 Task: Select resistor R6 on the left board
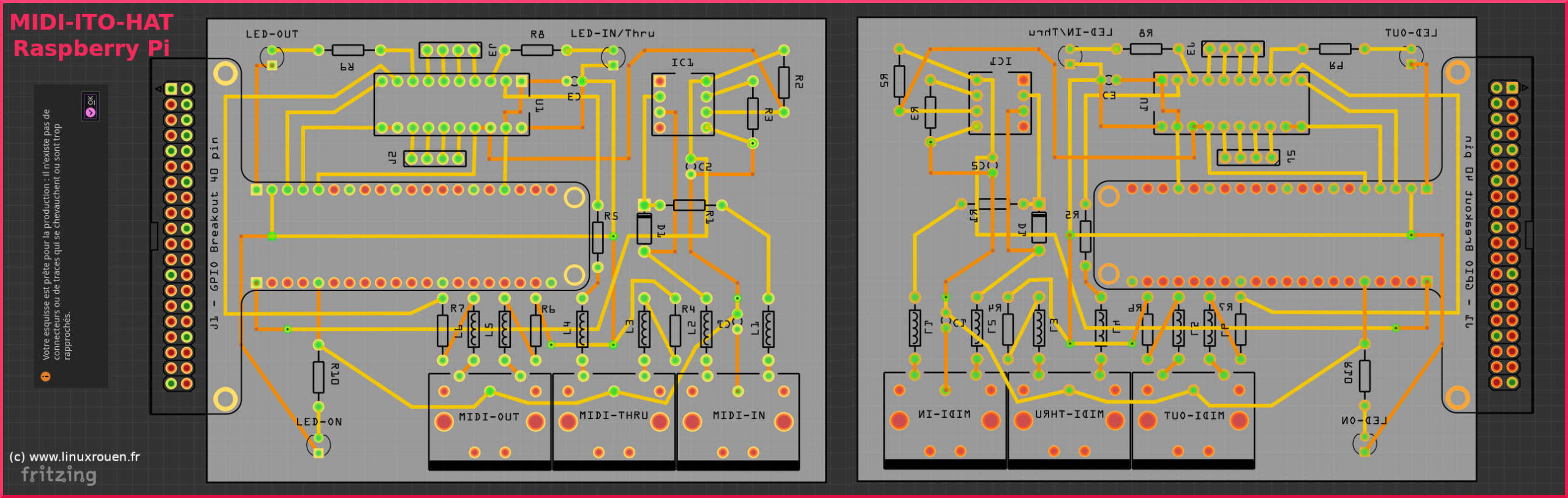tap(536, 330)
